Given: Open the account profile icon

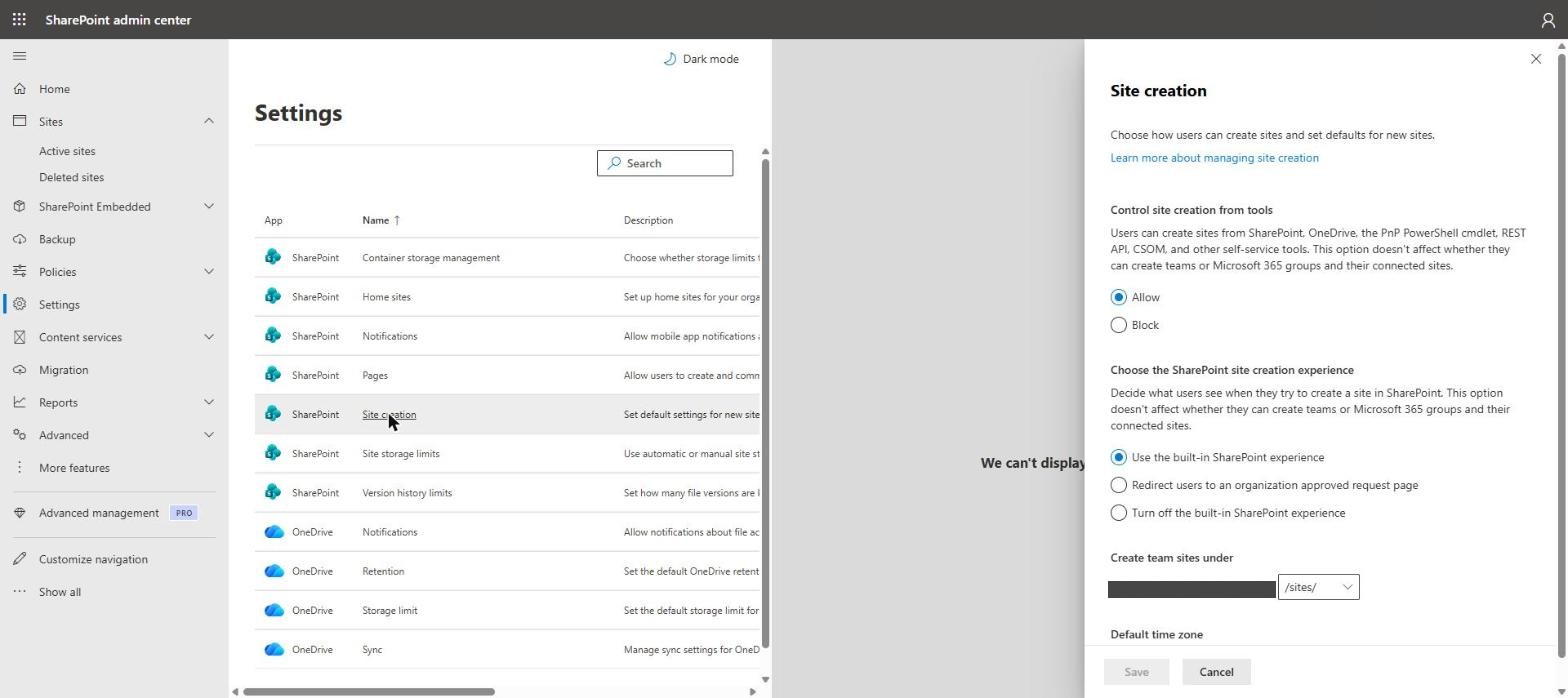Looking at the screenshot, I should pos(1547,19).
